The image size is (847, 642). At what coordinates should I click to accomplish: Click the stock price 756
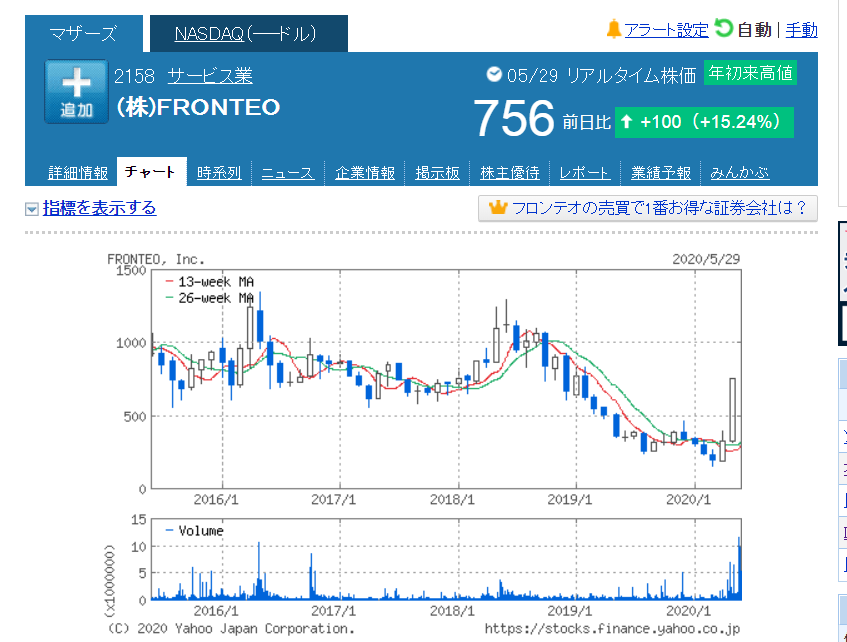(514, 118)
